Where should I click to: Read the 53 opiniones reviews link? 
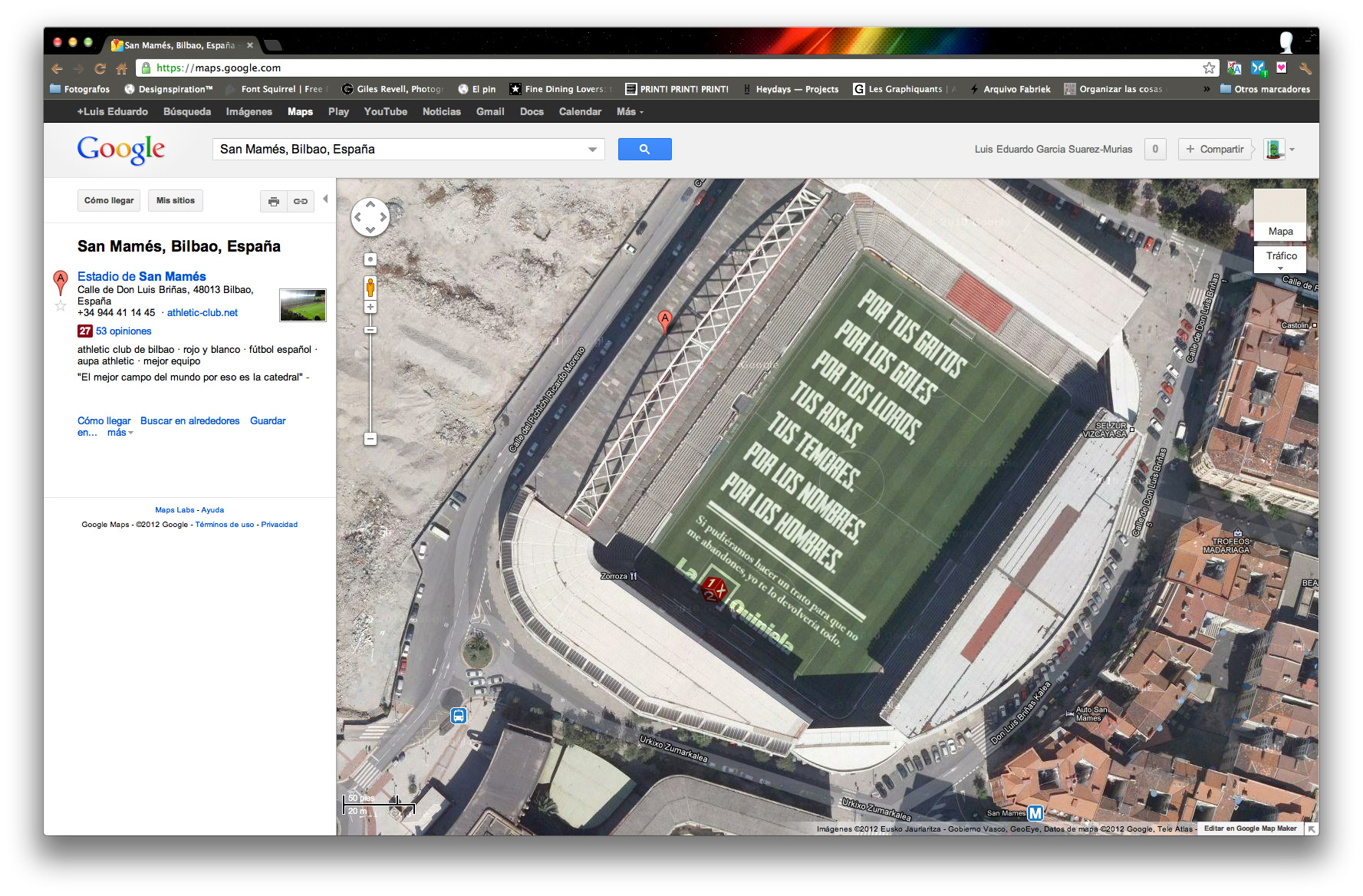tap(123, 331)
